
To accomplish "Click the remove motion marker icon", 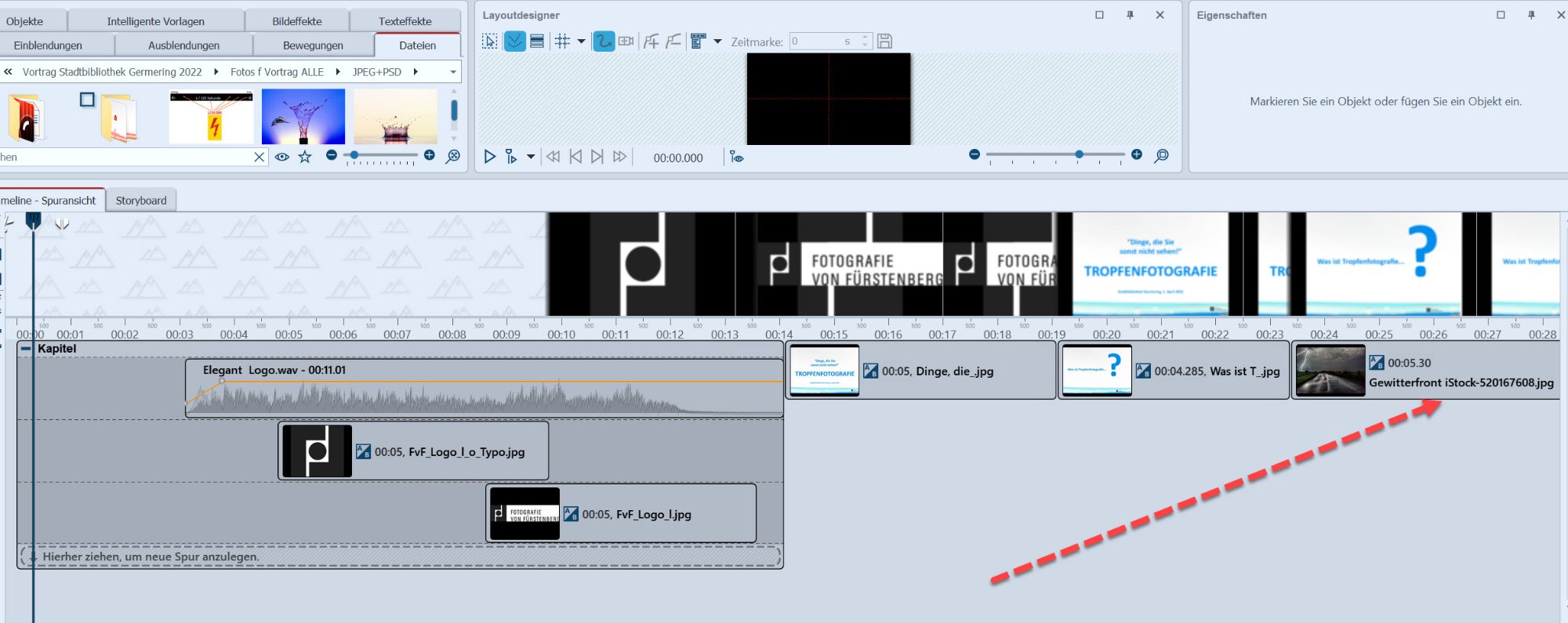I will coord(673,42).
